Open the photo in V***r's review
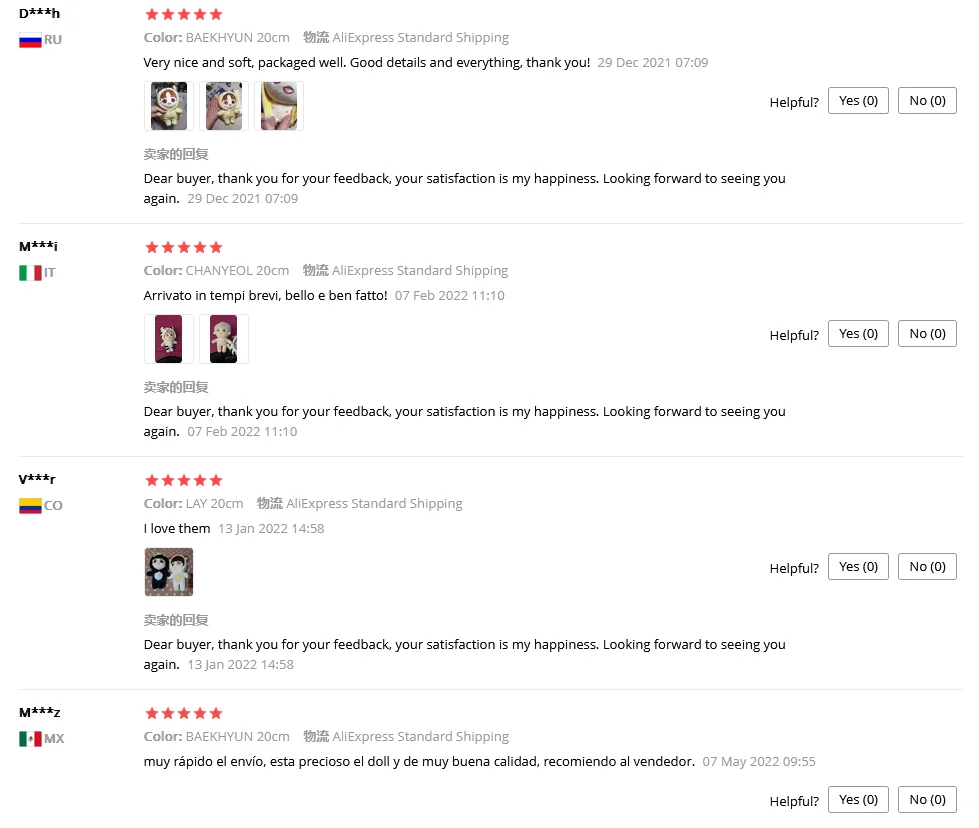979x828 pixels. 169,572
